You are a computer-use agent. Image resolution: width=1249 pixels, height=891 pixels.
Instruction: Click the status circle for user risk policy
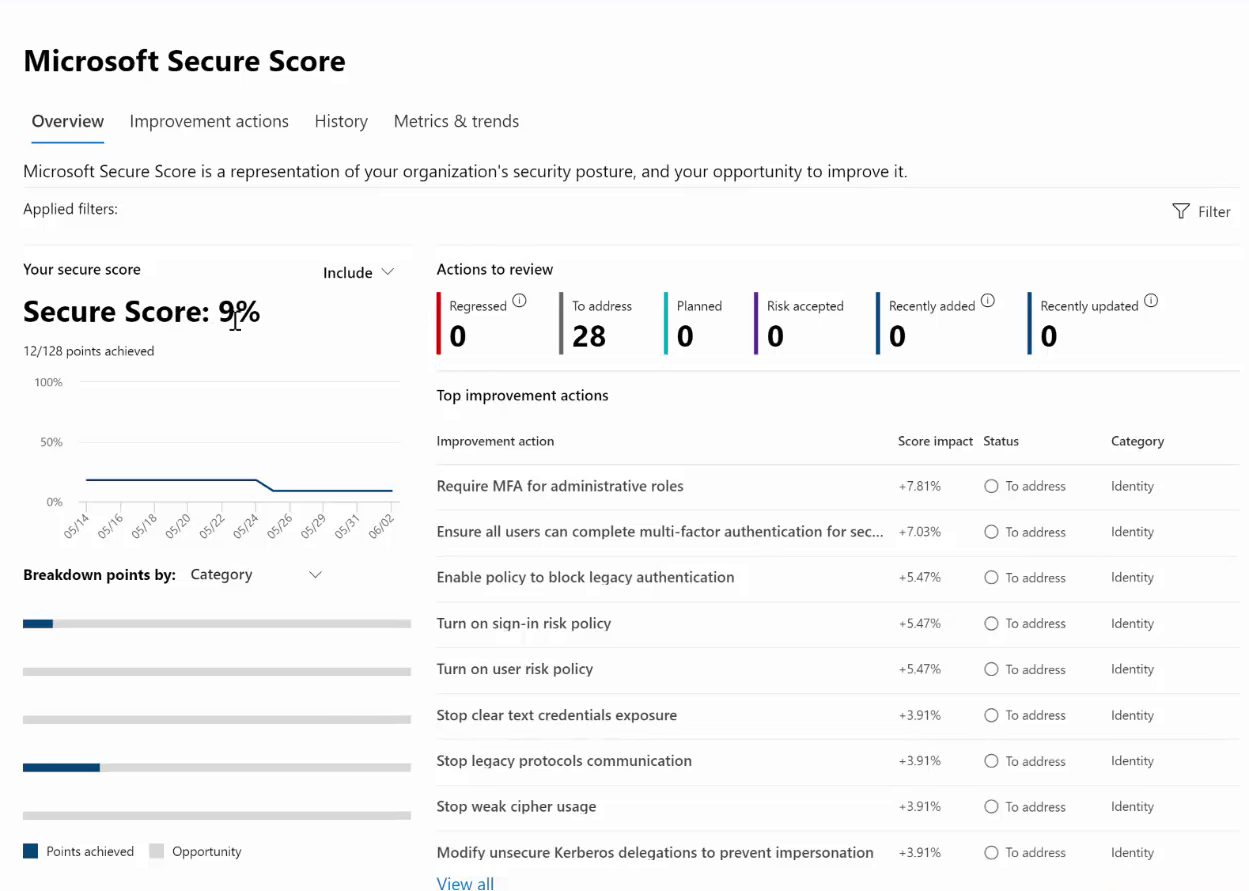coord(991,670)
